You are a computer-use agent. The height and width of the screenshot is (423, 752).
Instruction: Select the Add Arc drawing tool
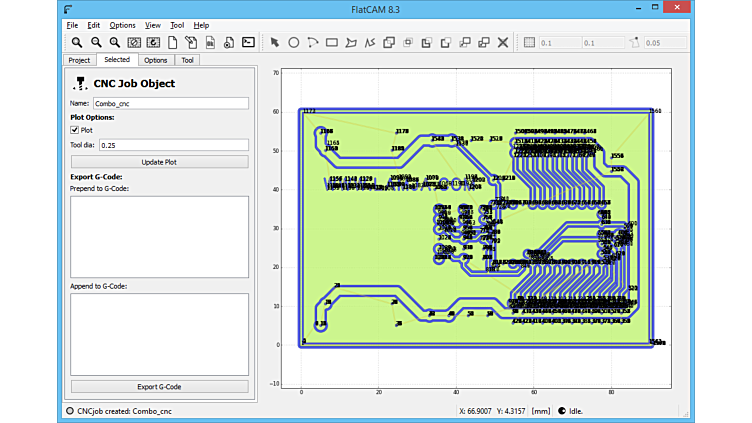pos(313,42)
